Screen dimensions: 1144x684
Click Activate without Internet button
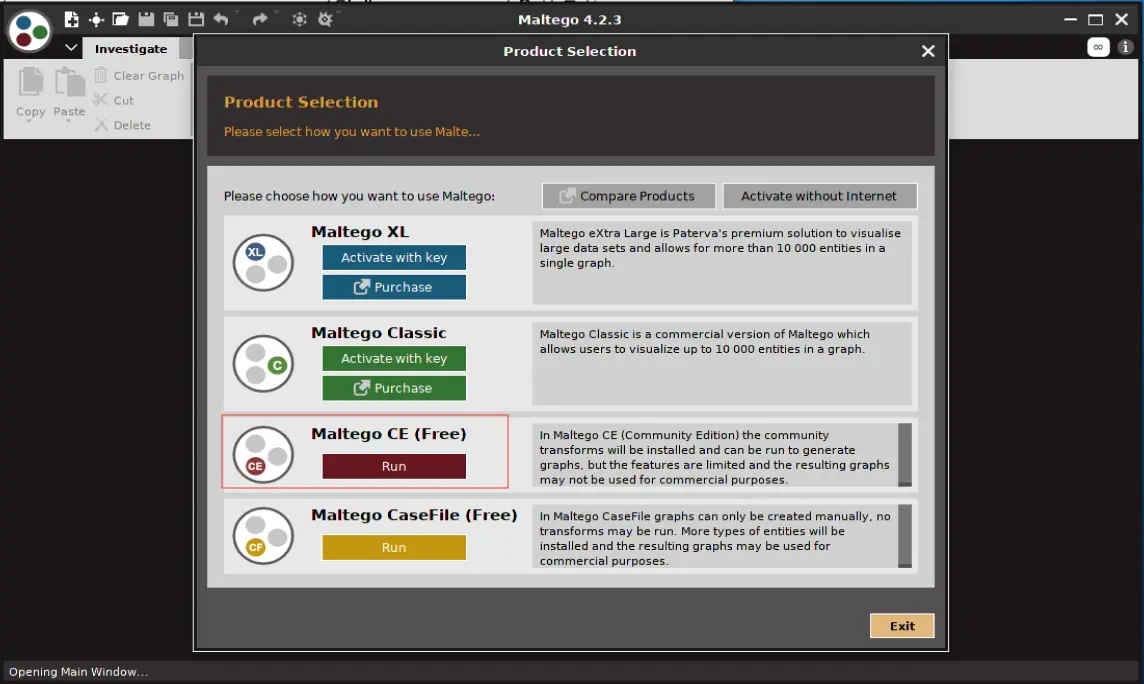pyautogui.click(x=819, y=196)
